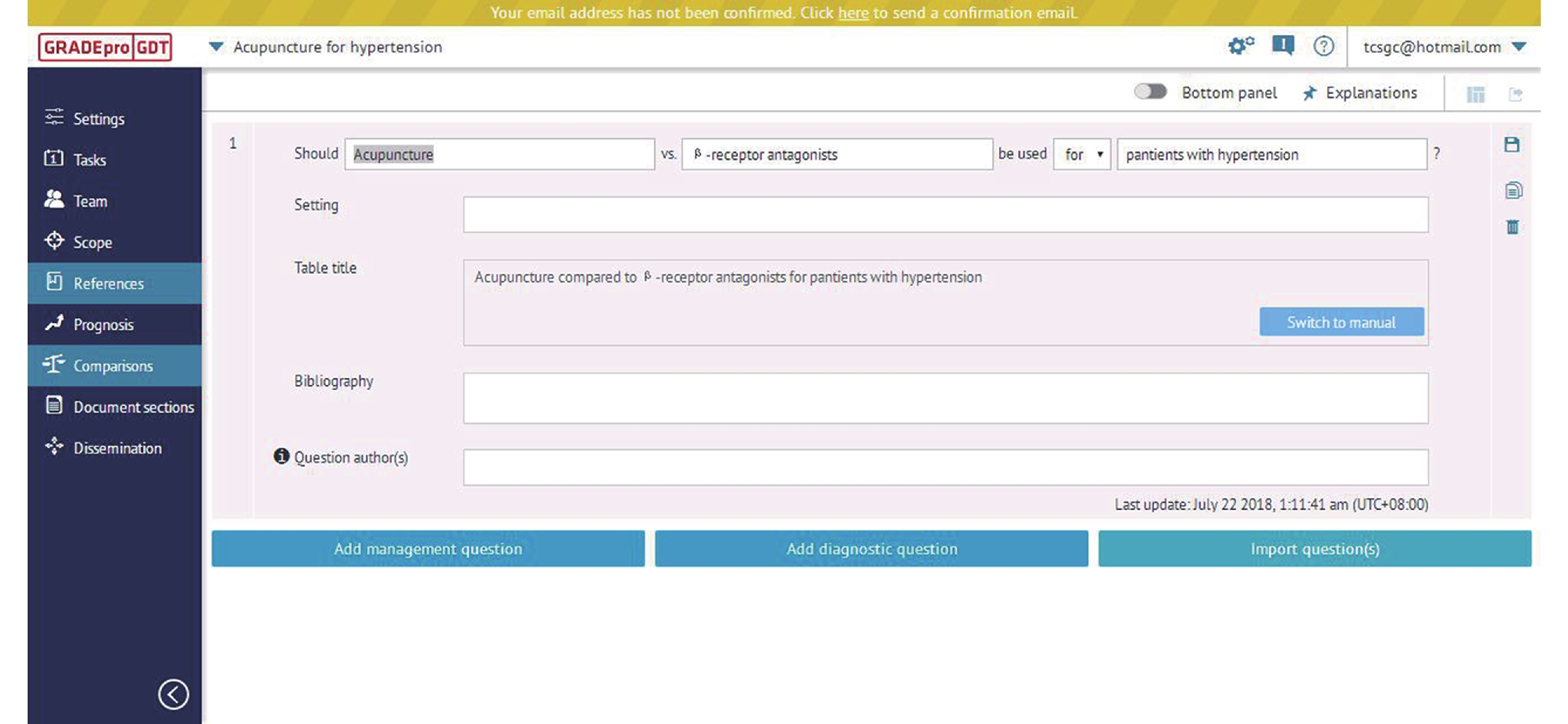Click the Settings sliders icon in sidebar
The width and height of the screenshot is (1568, 724).
click(54, 117)
